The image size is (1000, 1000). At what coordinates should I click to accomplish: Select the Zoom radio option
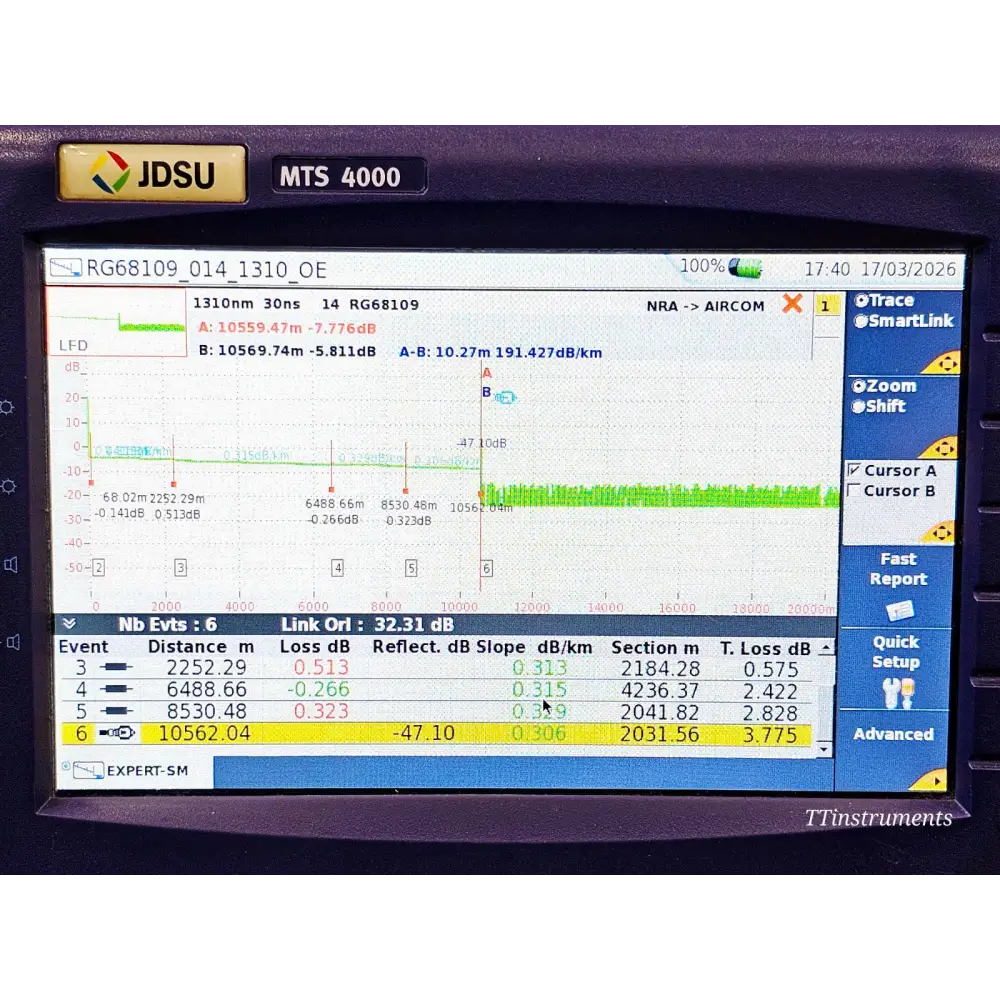coord(885,386)
